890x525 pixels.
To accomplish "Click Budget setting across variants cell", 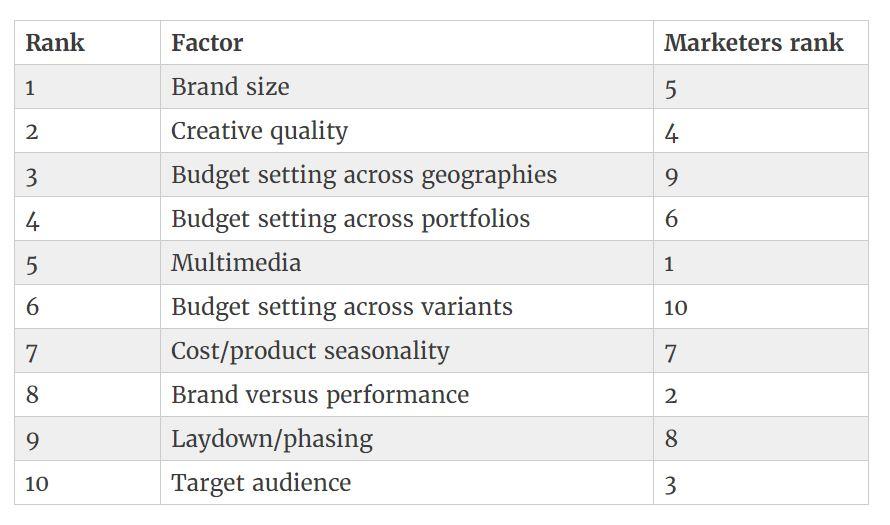I will click(x=341, y=307).
